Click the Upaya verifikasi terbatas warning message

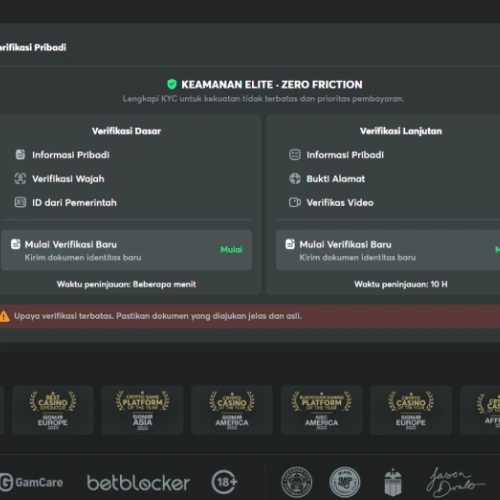pos(158,316)
